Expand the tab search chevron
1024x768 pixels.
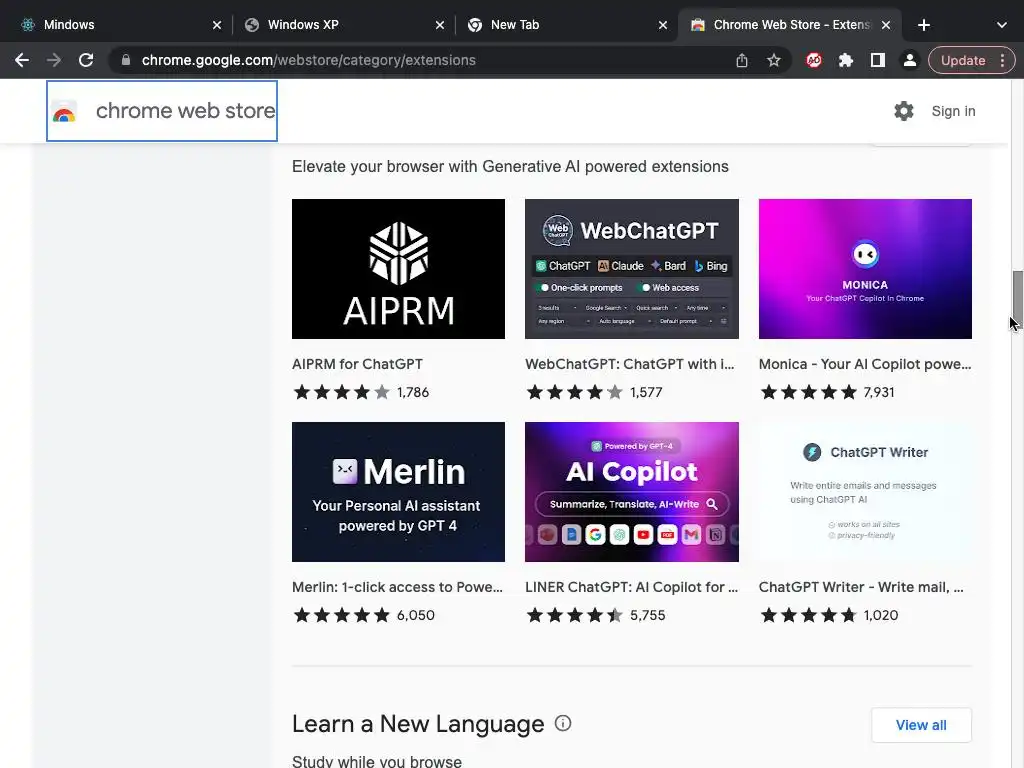point(1002,25)
